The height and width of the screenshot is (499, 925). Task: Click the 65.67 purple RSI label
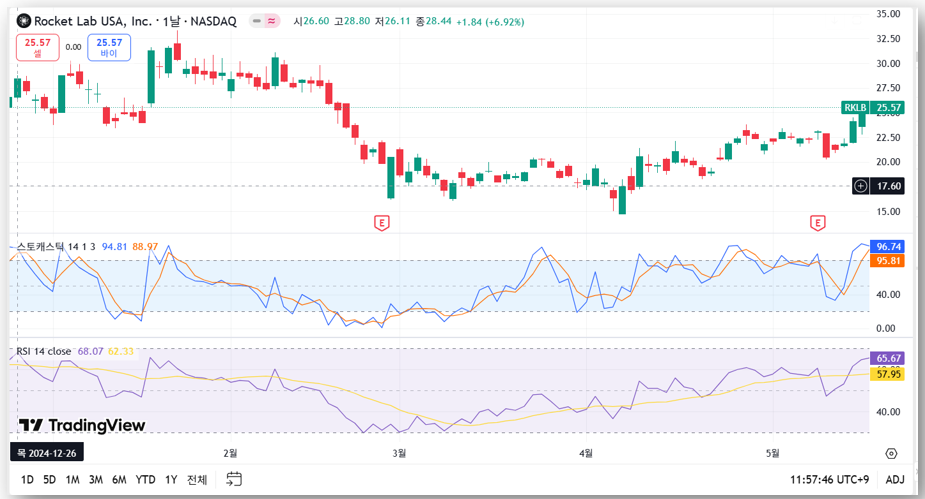(888, 358)
